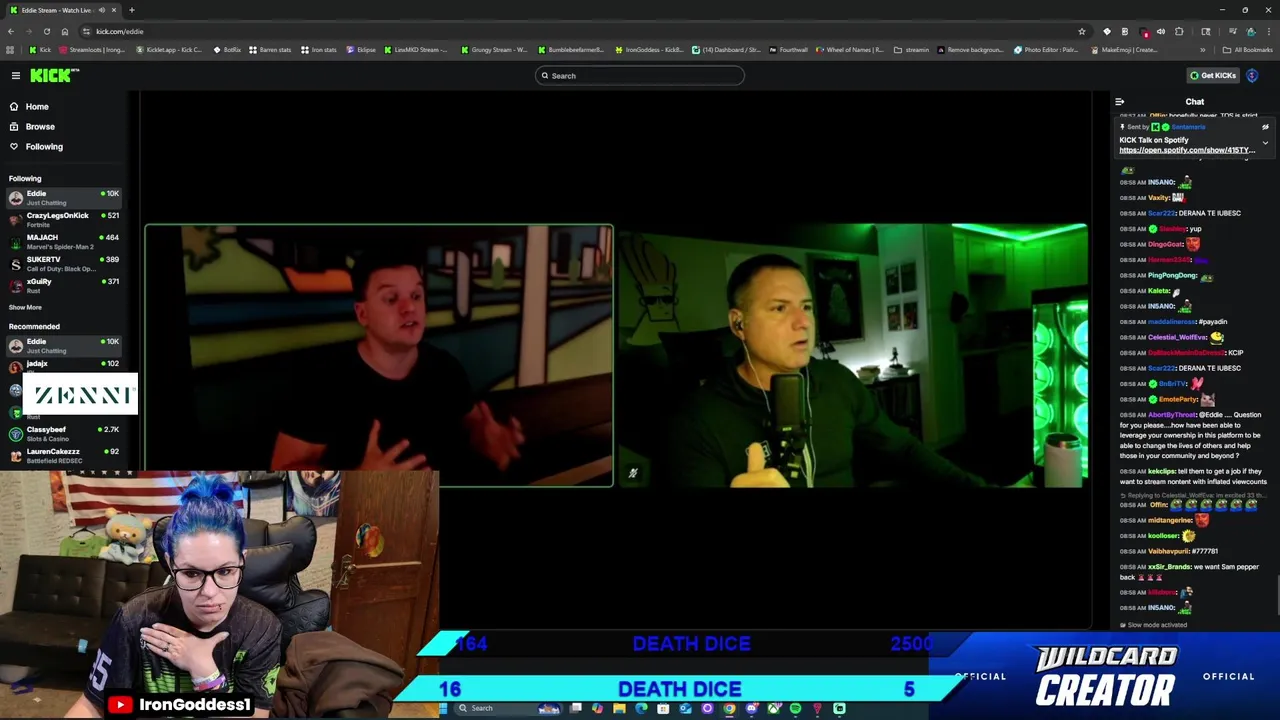Screen dimensions: 1280x720
Task: Focus the Kick search field
Action: [x=640, y=75]
